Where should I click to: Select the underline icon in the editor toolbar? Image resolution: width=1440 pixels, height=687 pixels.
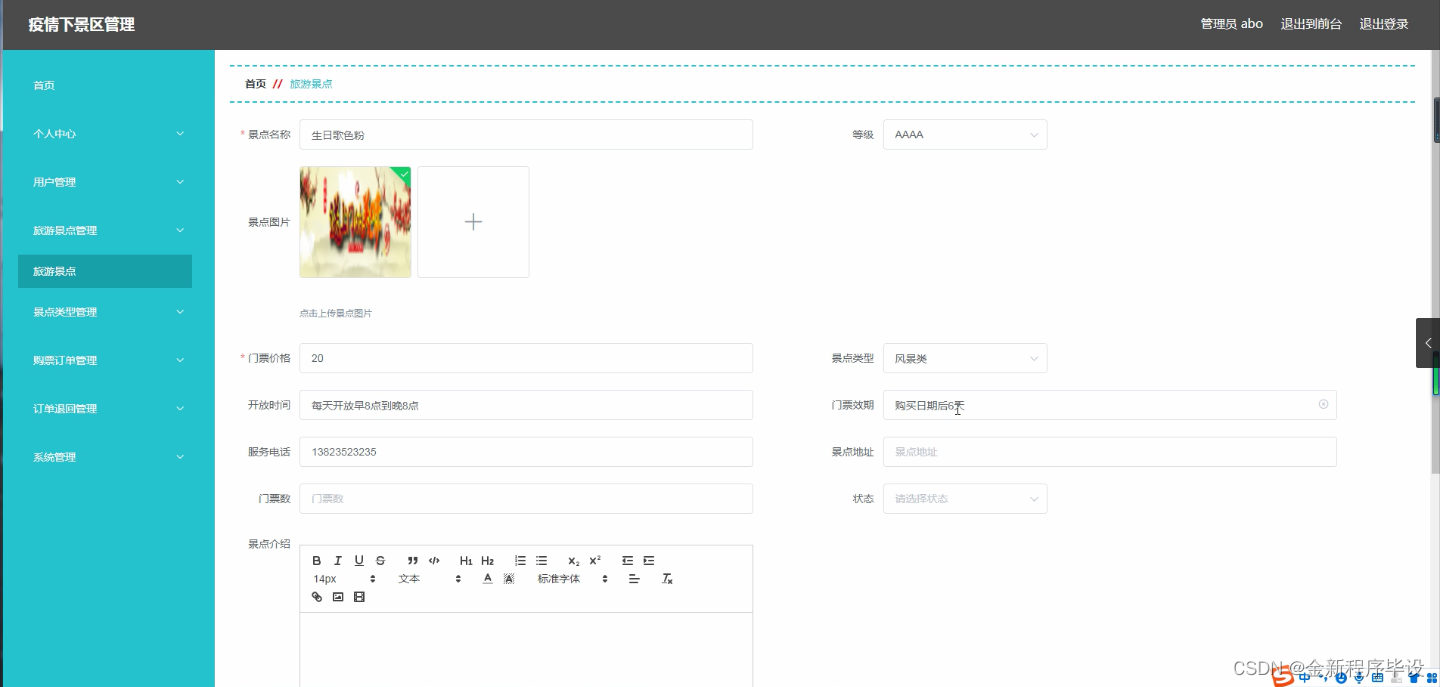coord(359,560)
